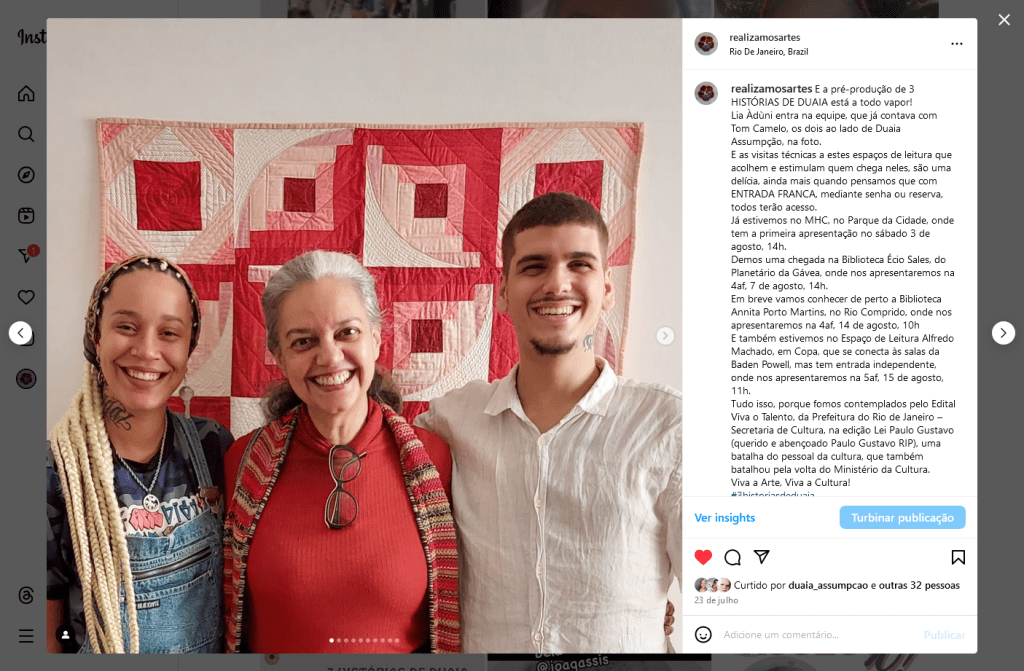Go to next post with right arrow
The height and width of the screenshot is (671, 1024).
(1003, 333)
